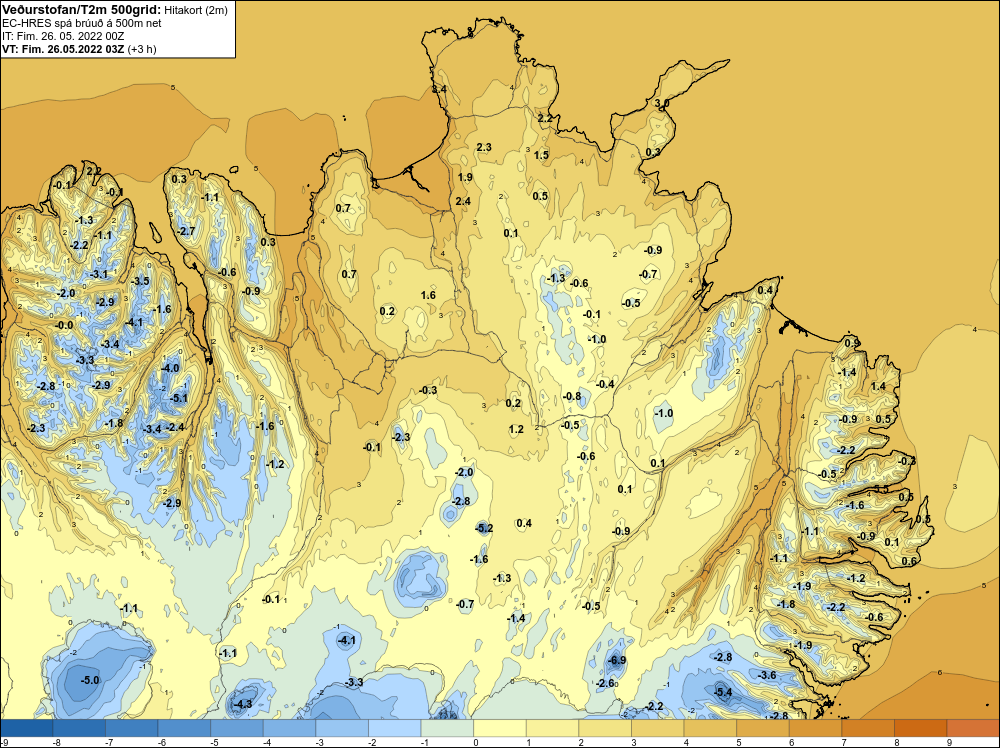This screenshot has width=1000, height=748.
Task: Select the -3.5 temperature value
Action: pyautogui.click(x=140, y=281)
